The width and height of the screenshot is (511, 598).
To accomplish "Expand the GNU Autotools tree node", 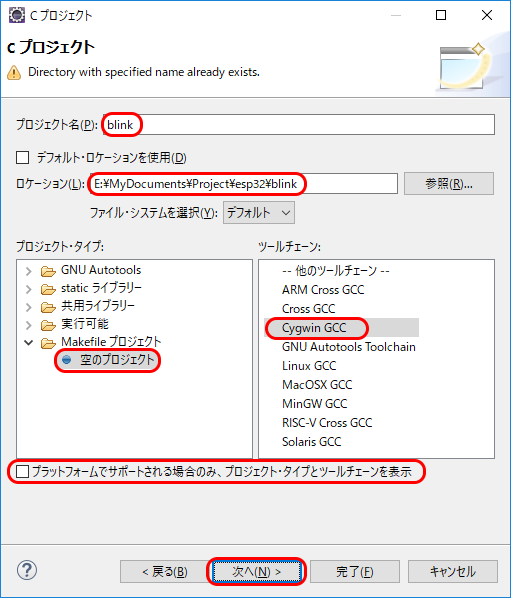I will [x=29, y=271].
